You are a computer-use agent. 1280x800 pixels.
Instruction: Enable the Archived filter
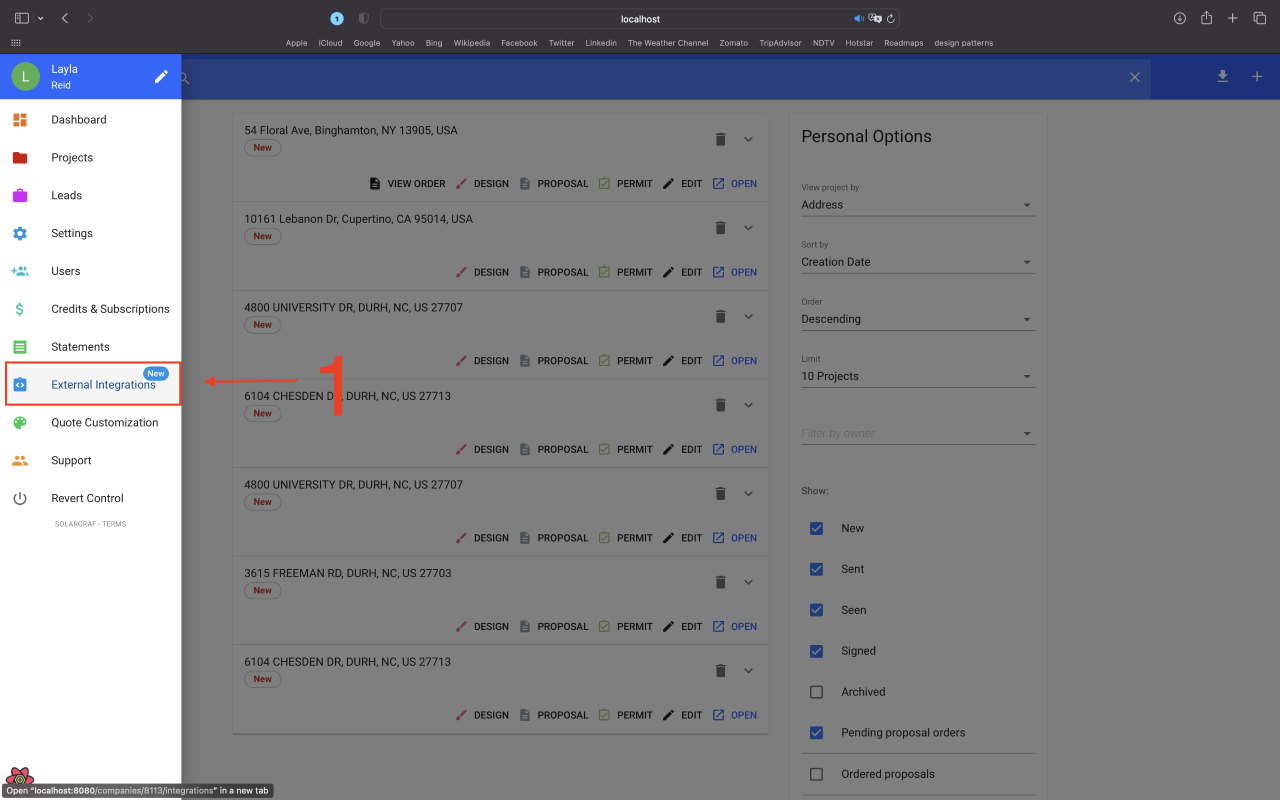pos(816,691)
